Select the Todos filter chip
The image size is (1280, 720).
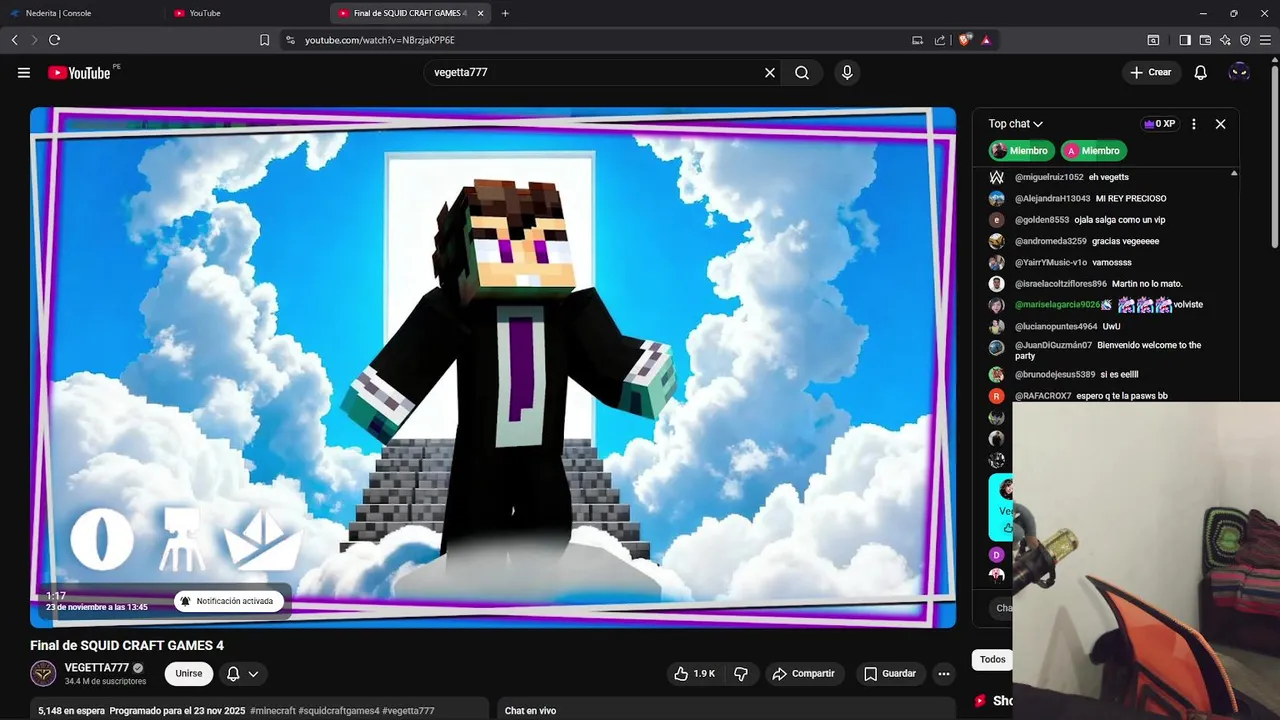[992, 659]
